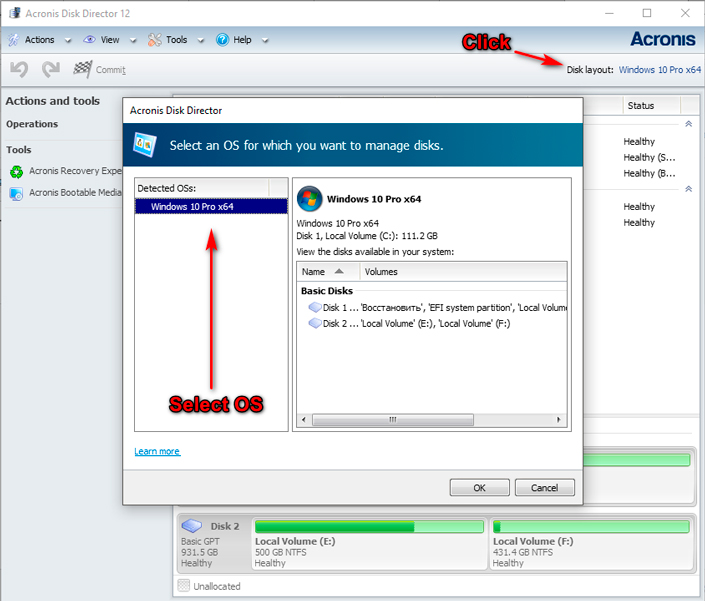Sort by the Name column header arrow
The width and height of the screenshot is (705, 601).
339,271
